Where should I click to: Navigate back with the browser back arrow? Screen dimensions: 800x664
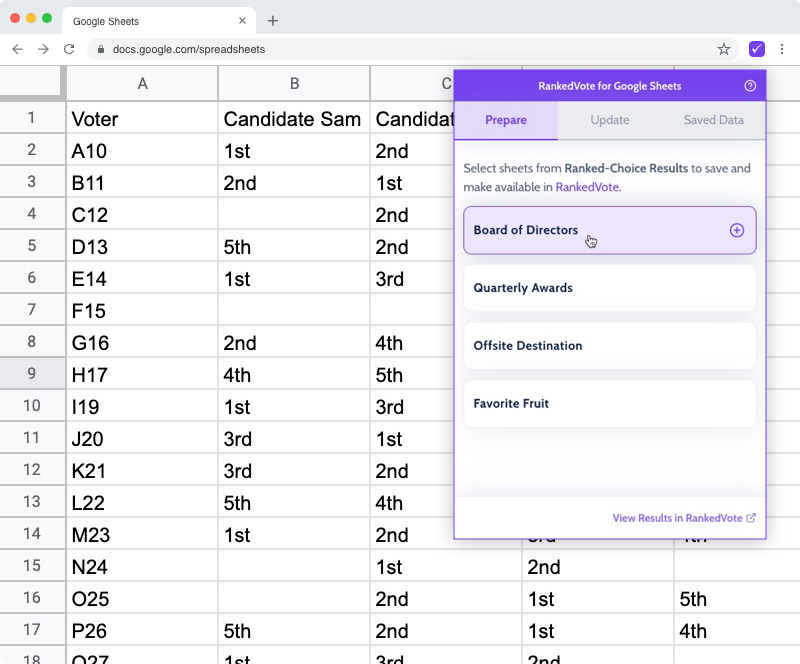(x=17, y=49)
